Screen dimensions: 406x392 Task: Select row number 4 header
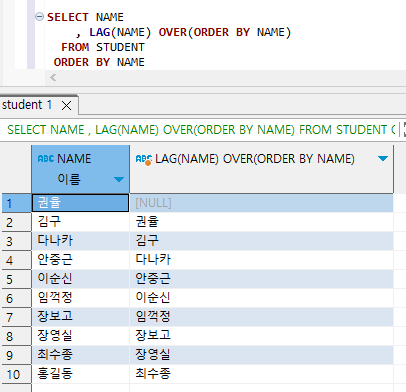17,260
